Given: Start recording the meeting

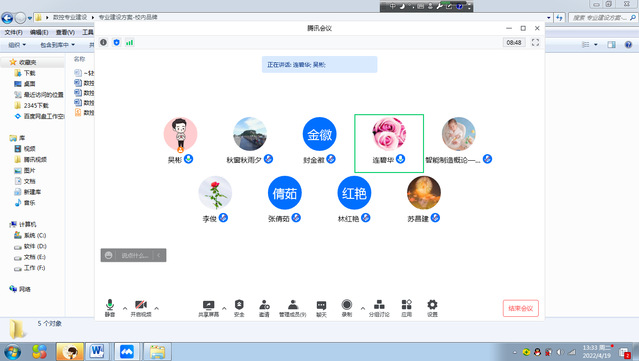Looking at the screenshot, I should (347, 308).
